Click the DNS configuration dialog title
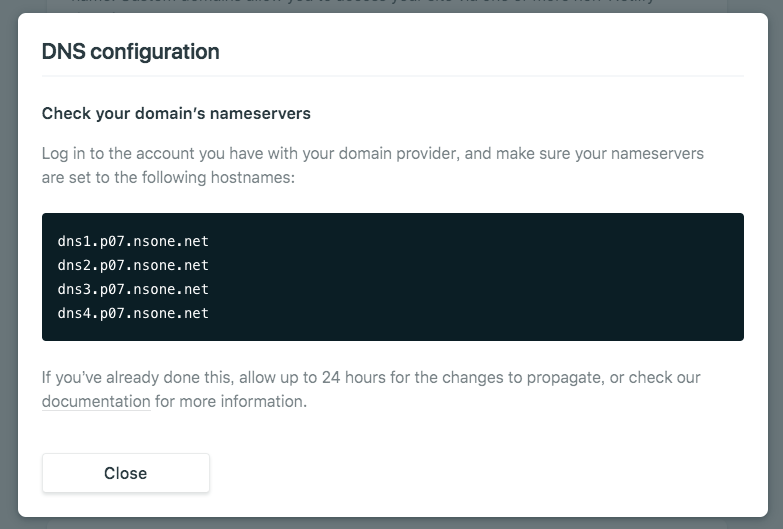Image resolution: width=783 pixels, height=529 pixels. 130,52
